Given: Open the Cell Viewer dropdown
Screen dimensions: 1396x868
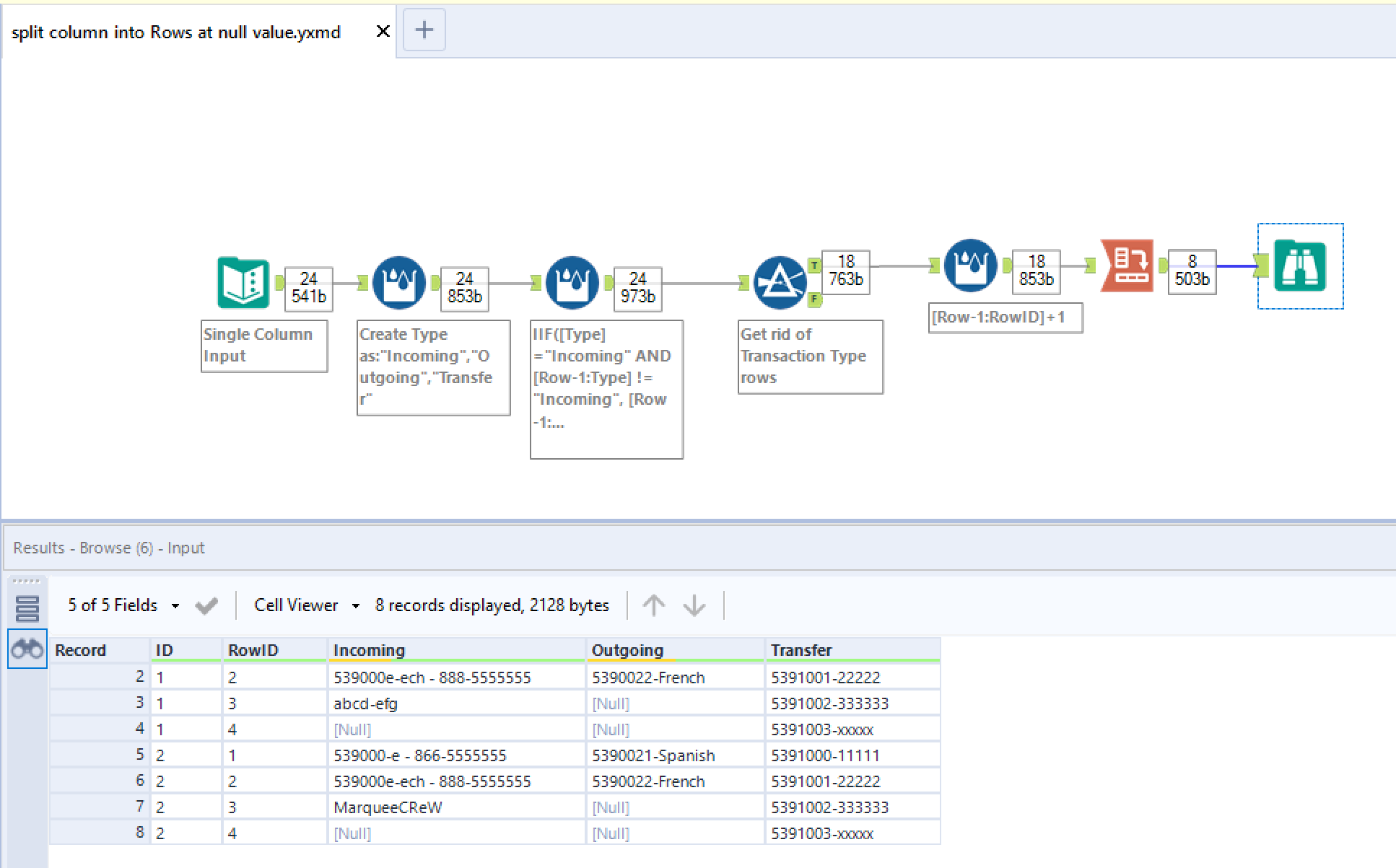Looking at the screenshot, I should (355, 606).
